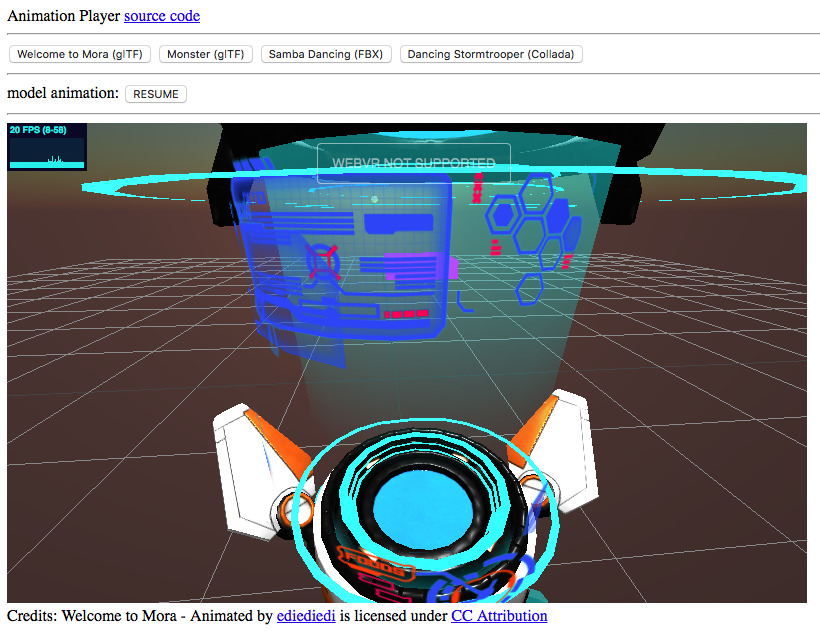Viewport: 820px width, 631px height.
Task: Select the Dancing Stormtrooper (Collada) model
Action: coord(490,54)
